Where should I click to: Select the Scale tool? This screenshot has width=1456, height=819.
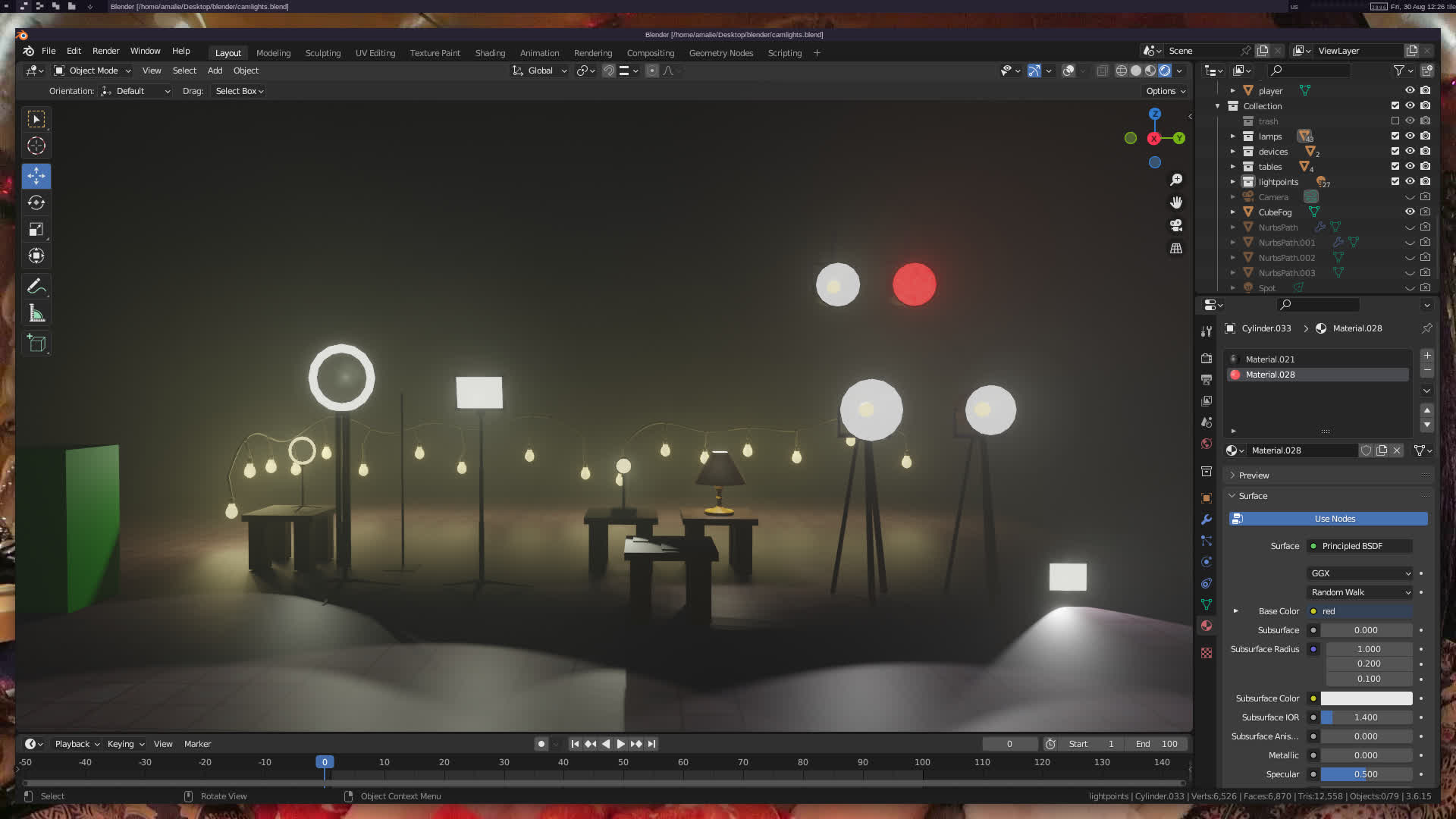pyautogui.click(x=36, y=229)
